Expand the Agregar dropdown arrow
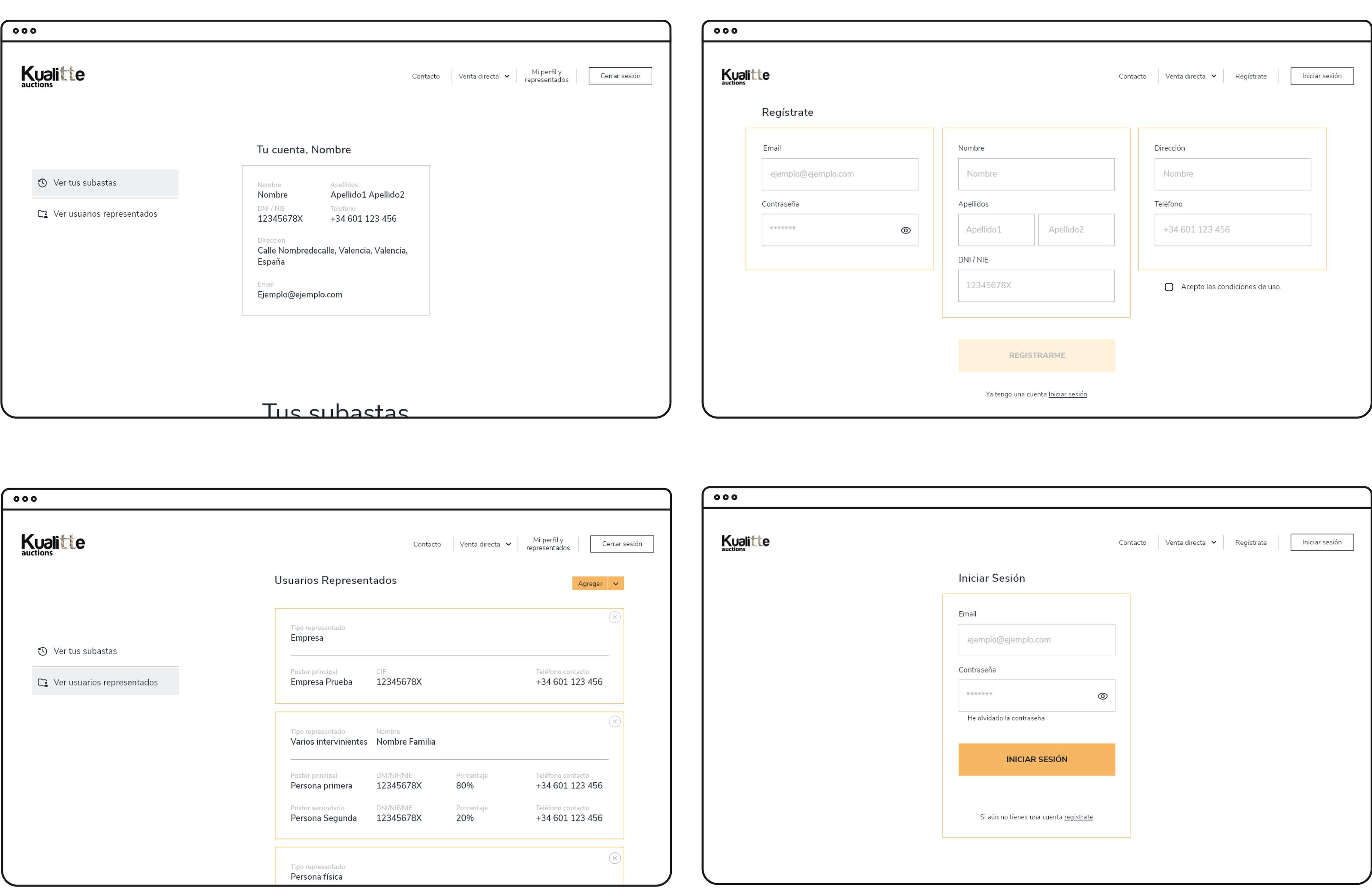 (x=616, y=583)
